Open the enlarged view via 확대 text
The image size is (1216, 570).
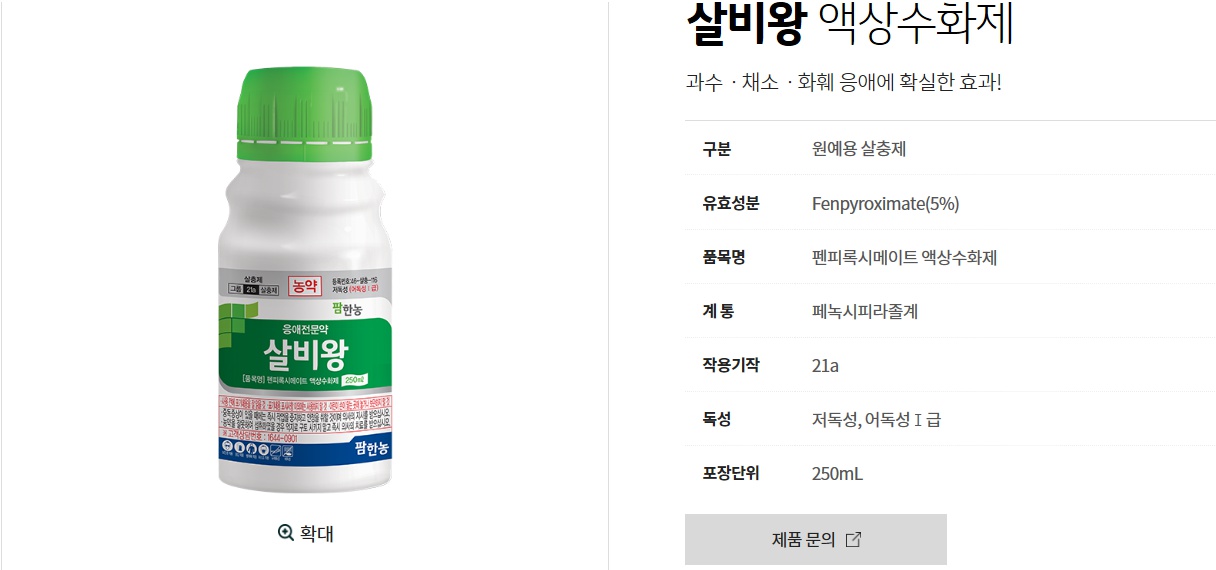tap(316, 534)
